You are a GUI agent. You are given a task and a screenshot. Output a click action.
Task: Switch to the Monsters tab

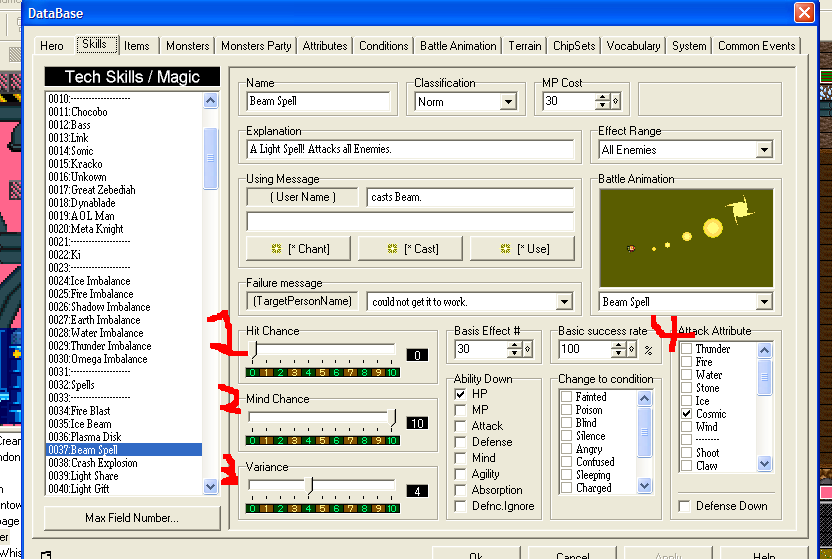click(x=187, y=46)
